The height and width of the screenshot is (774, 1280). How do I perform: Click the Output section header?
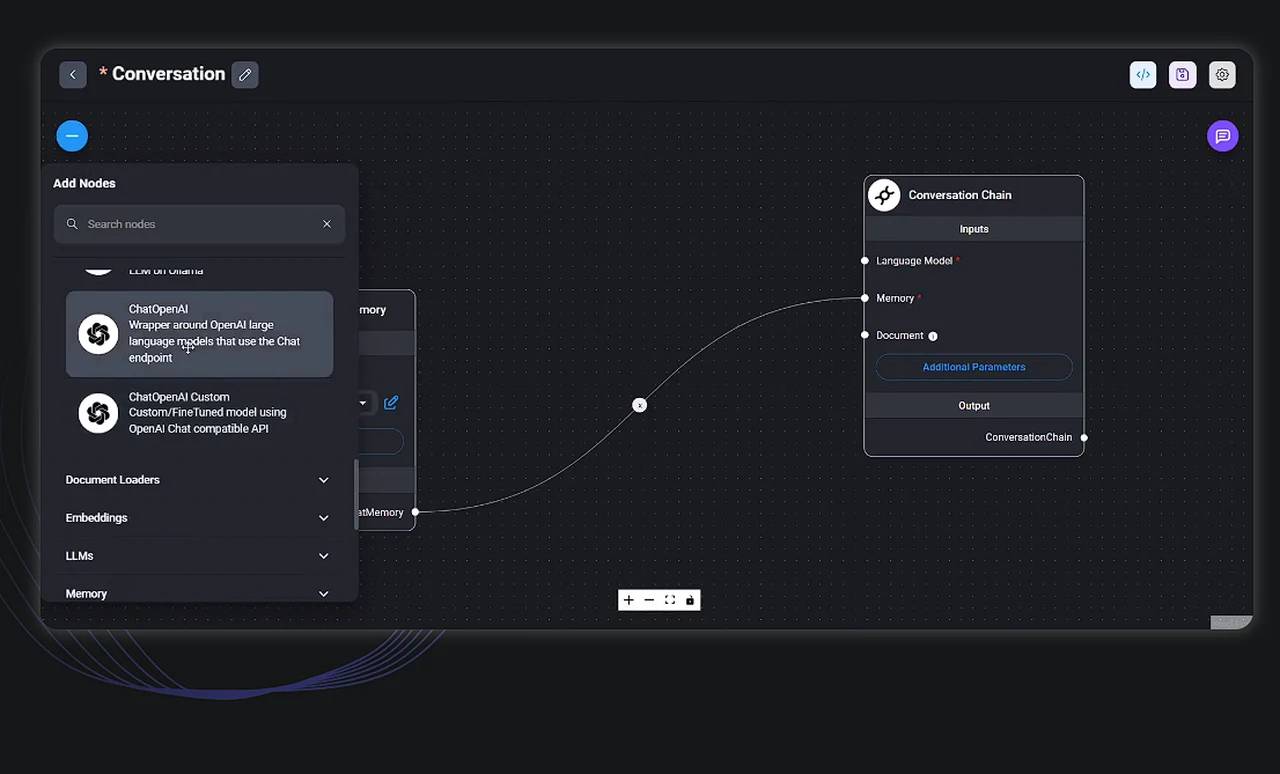(x=974, y=406)
